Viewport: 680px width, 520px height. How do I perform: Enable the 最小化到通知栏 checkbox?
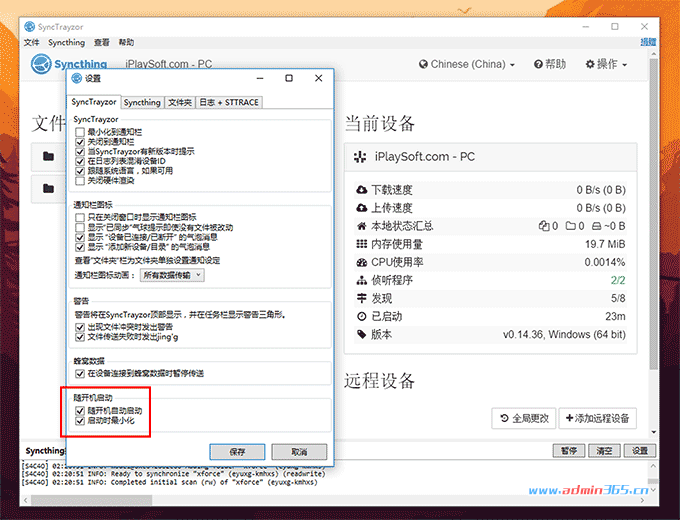(x=80, y=132)
